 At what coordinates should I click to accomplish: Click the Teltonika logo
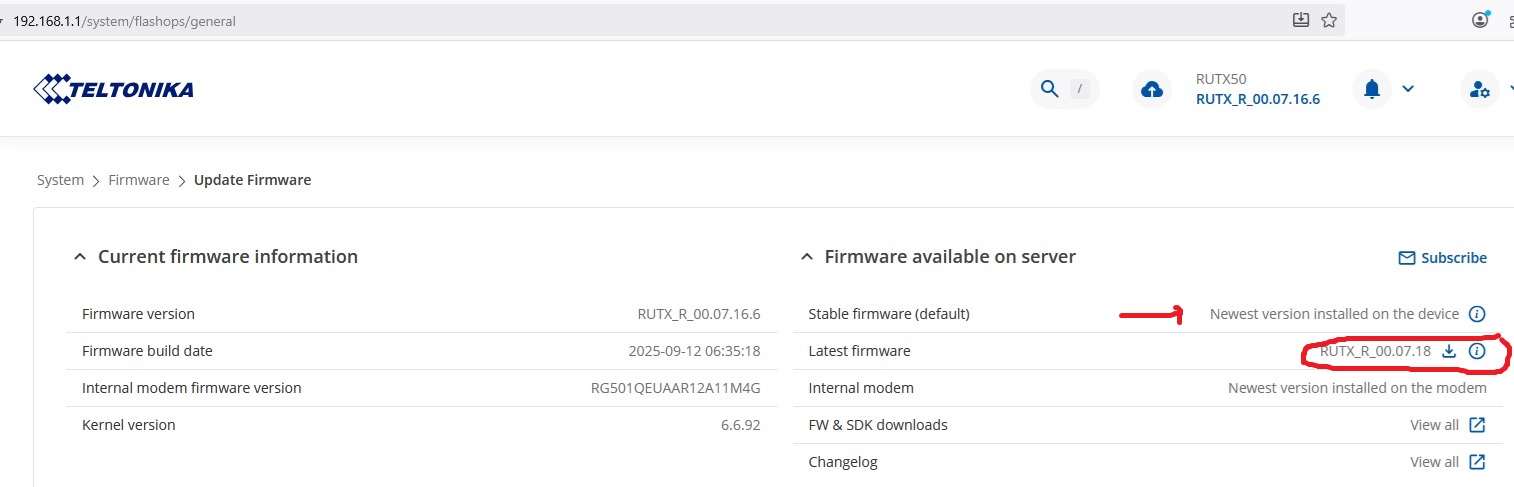point(113,90)
